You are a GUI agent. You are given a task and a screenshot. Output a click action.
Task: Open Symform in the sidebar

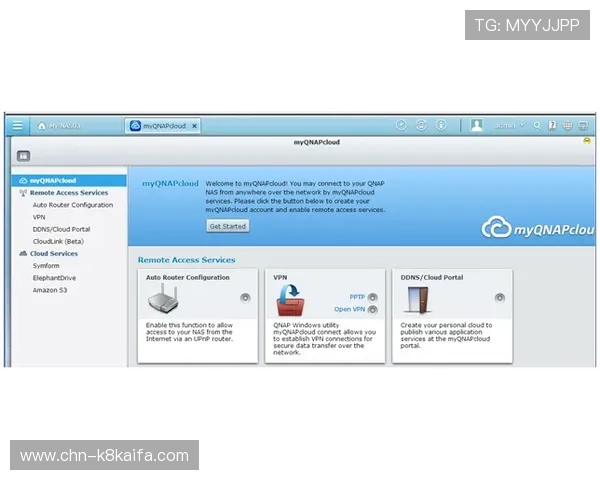tap(46, 266)
